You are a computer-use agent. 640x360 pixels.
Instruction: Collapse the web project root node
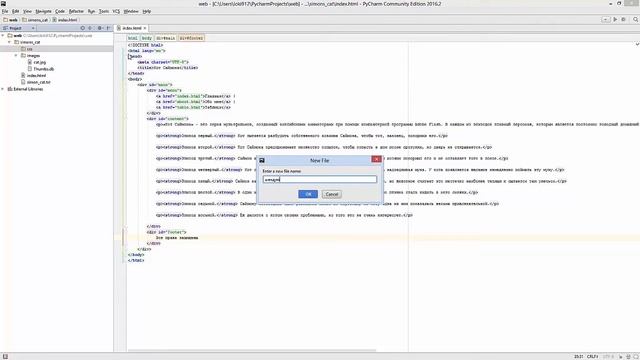pos(3,36)
